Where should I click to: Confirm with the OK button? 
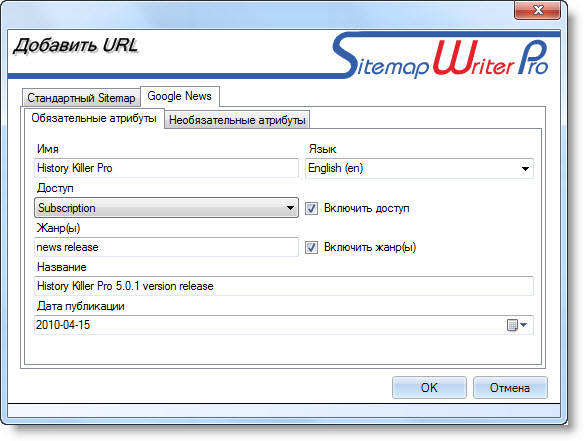pyautogui.click(x=429, y=388)
